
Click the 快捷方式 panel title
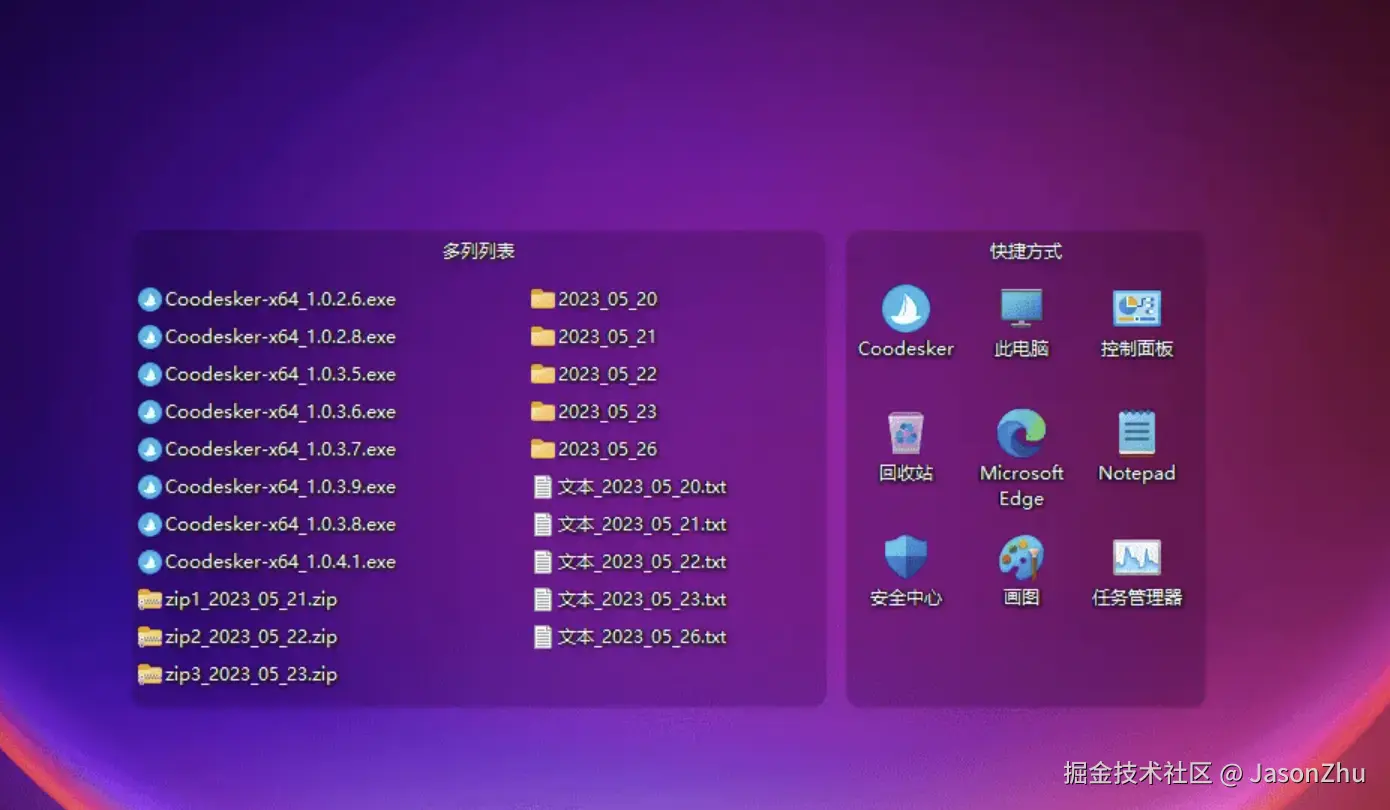(1026, 251)
